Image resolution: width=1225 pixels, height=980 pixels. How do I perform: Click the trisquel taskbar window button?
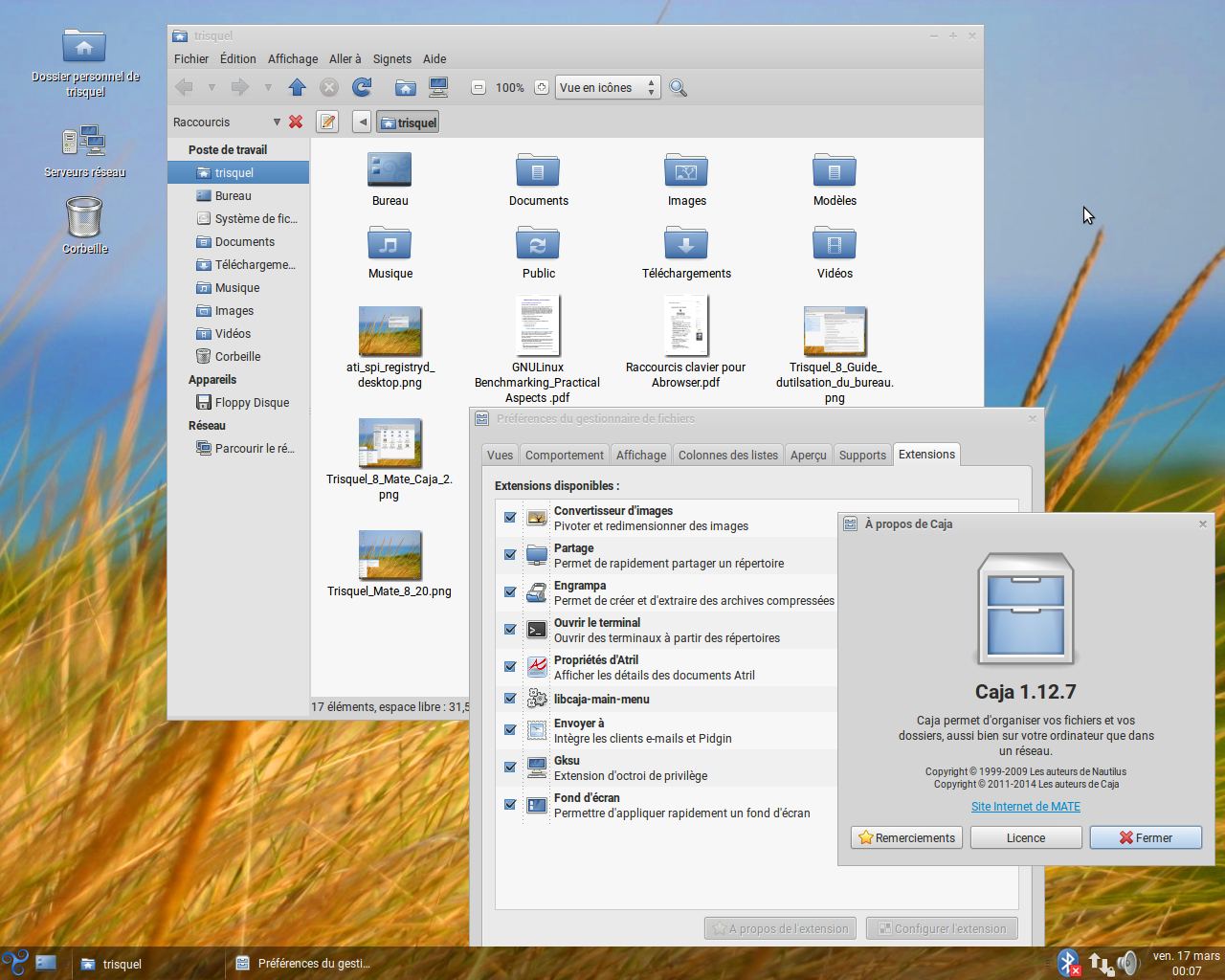pyautogui.click(x=148, y=964)
